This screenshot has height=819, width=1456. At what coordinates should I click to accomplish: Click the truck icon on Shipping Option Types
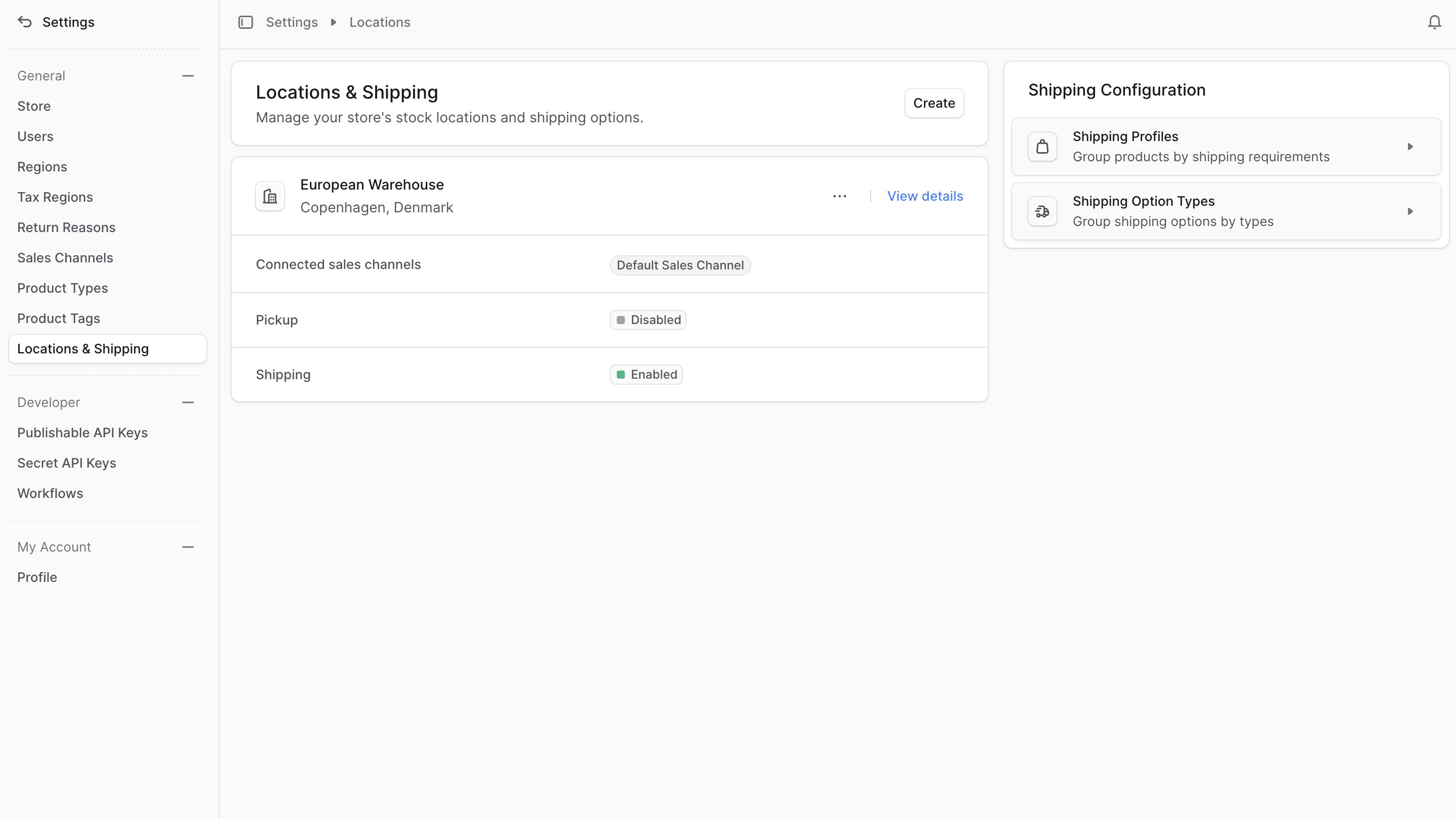coord(1042,211)
